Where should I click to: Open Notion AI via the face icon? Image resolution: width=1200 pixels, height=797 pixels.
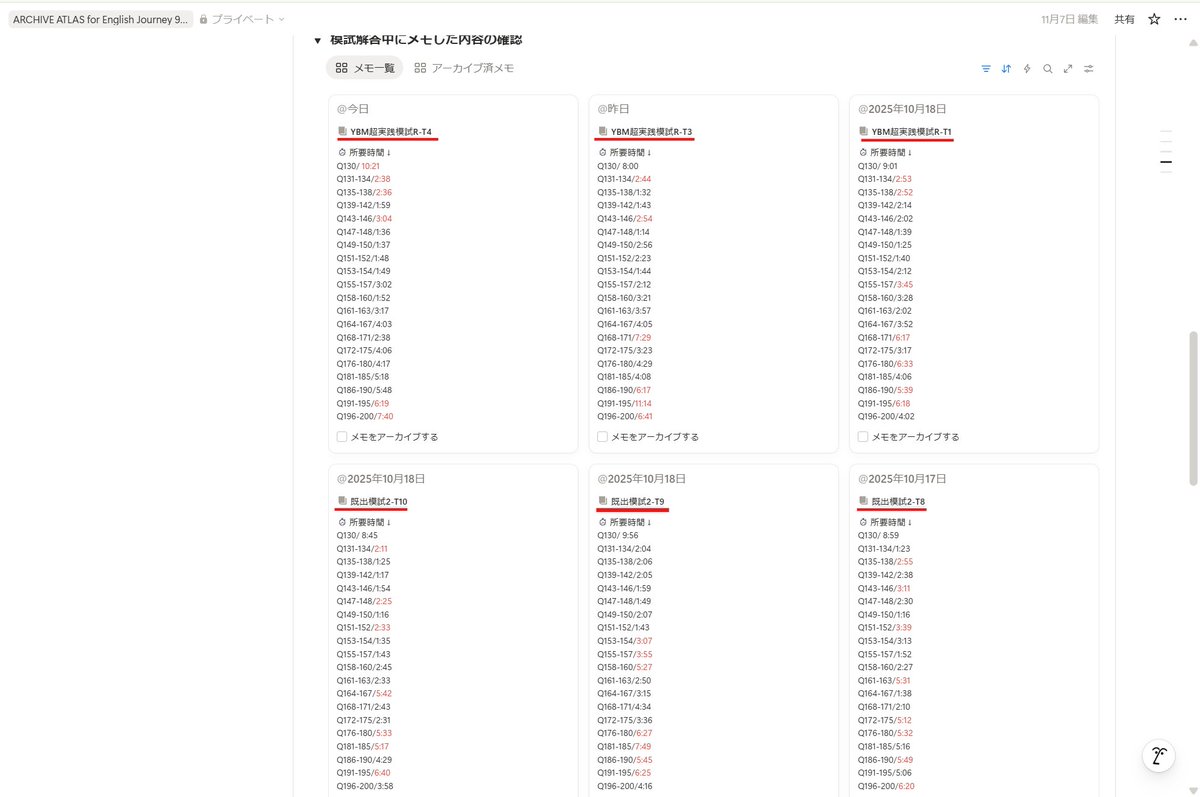click(1157, 757)
